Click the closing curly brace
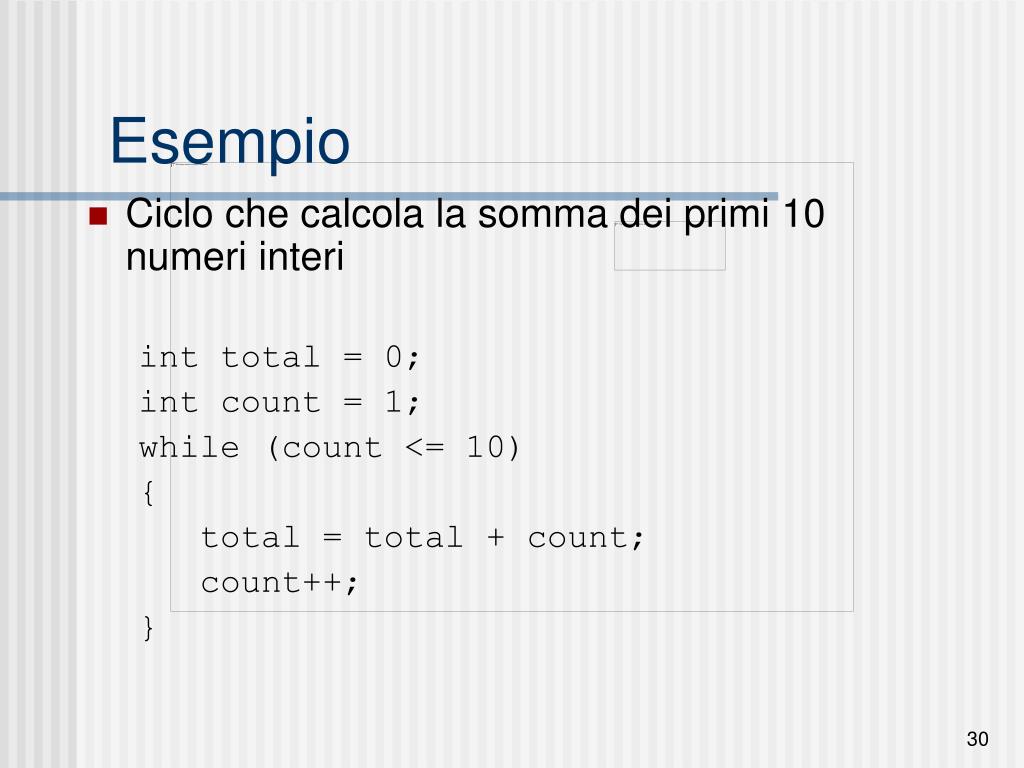This screenshot has height=768, width=1024. point(148,628)
